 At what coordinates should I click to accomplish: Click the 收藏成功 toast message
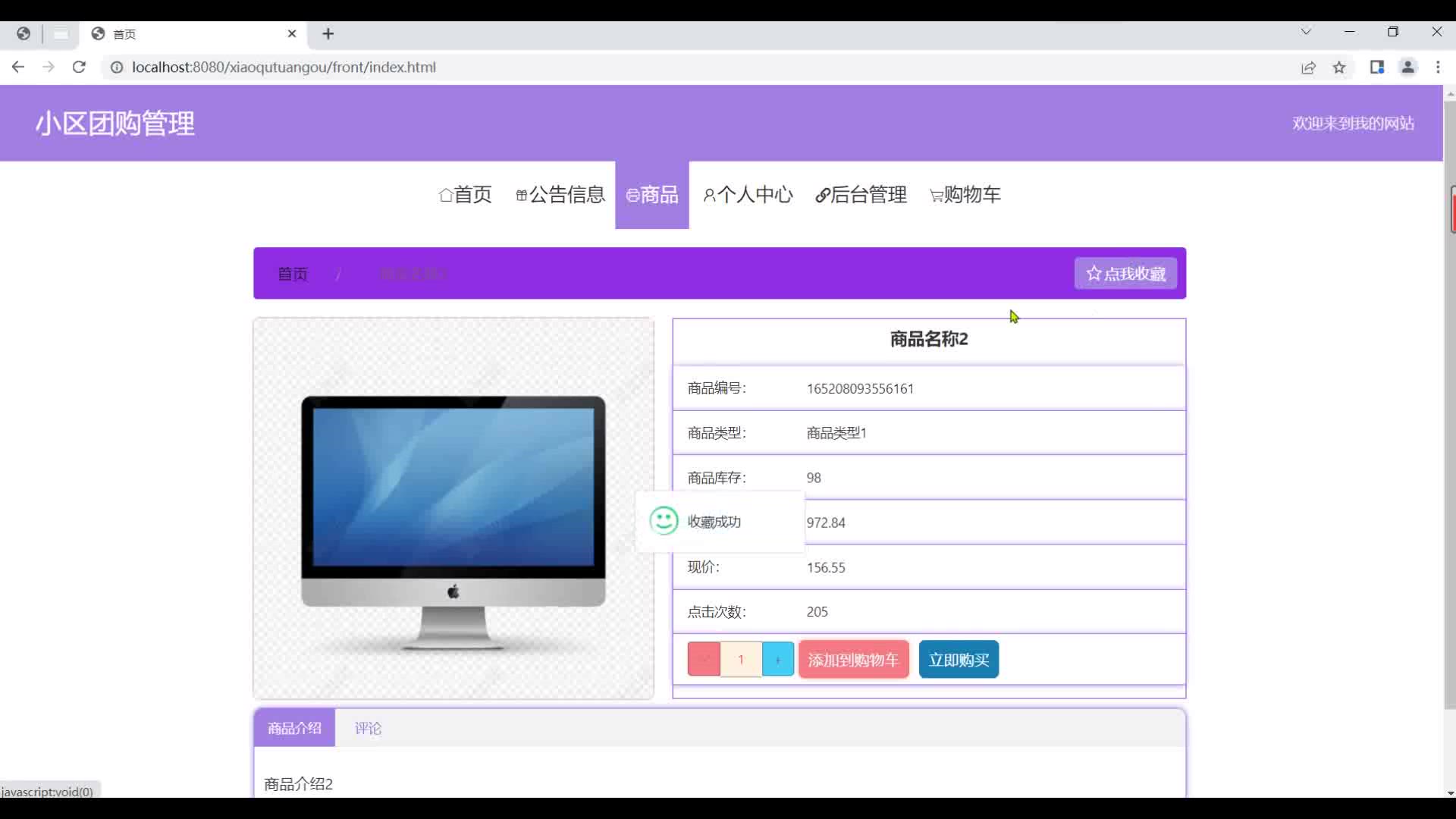720,522
